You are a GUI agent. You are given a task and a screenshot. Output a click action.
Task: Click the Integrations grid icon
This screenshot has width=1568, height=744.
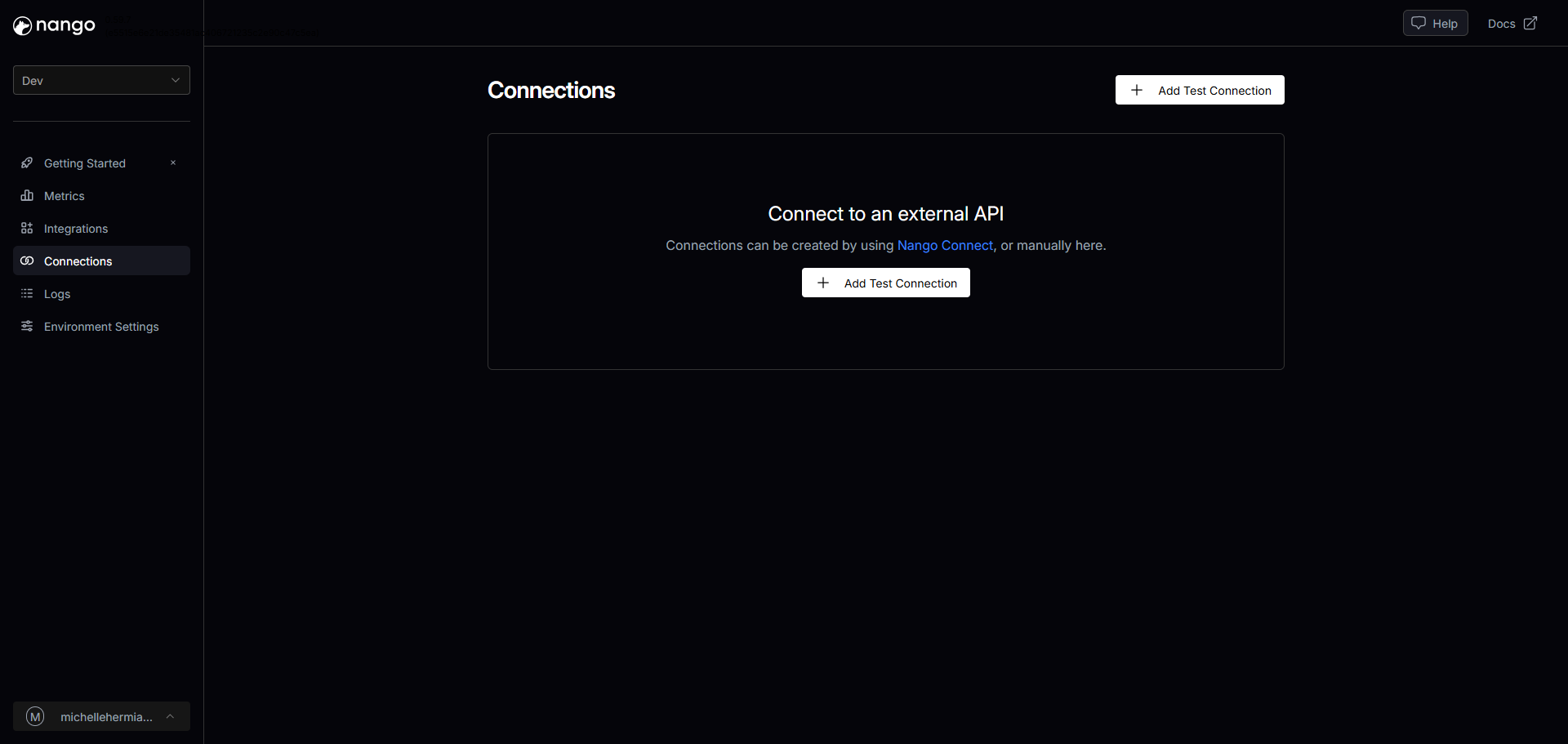(x=27, y=229)
